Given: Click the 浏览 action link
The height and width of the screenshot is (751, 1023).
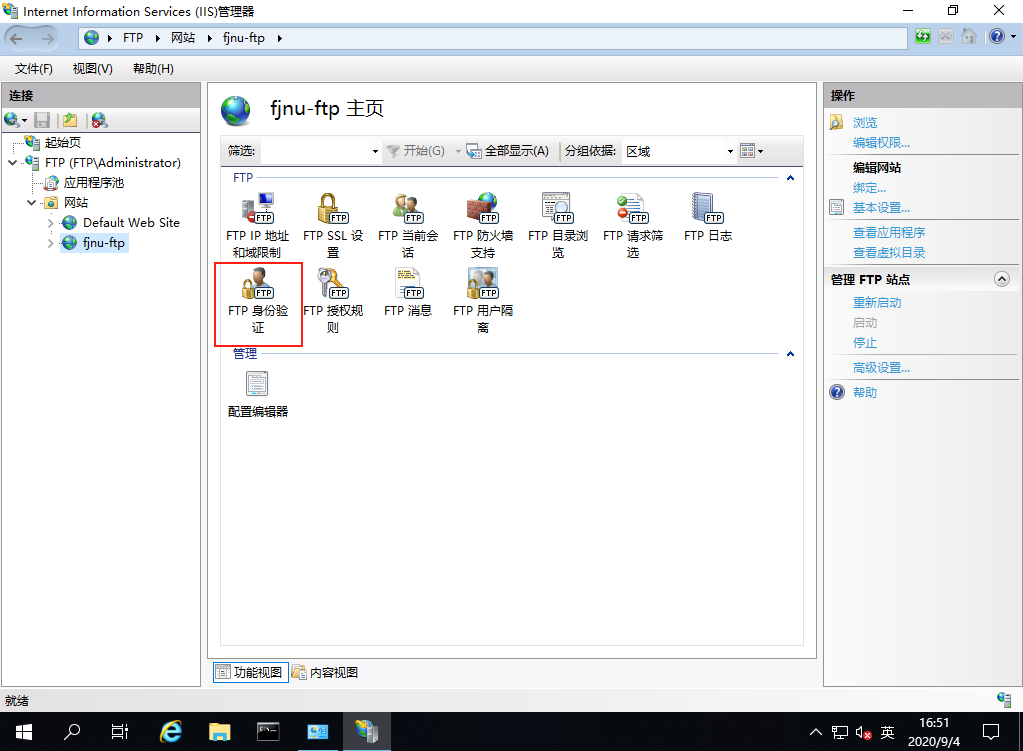Looking at the screenshot, I should 865,122.
